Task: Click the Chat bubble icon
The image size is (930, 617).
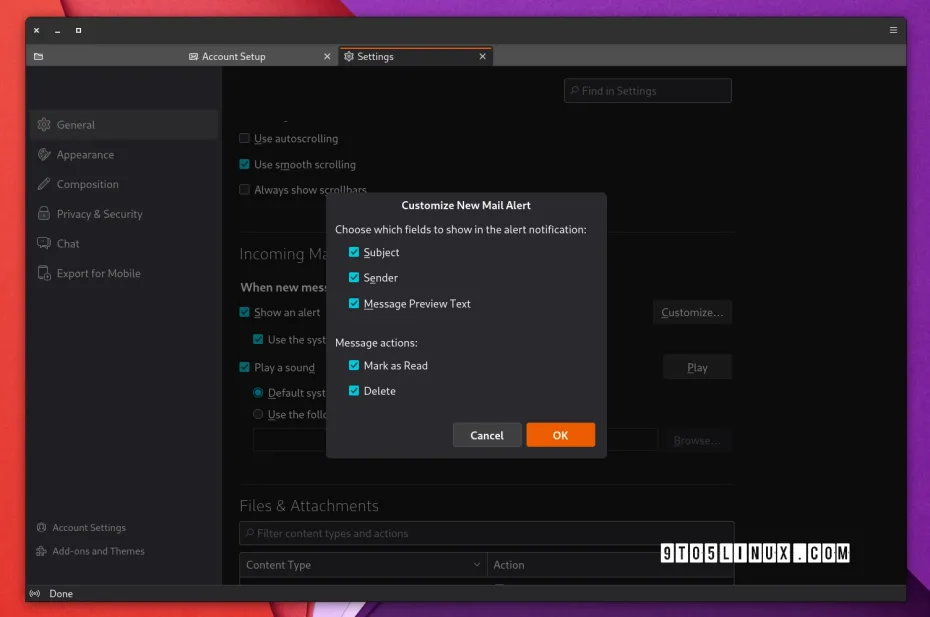Action: (44, 243)
